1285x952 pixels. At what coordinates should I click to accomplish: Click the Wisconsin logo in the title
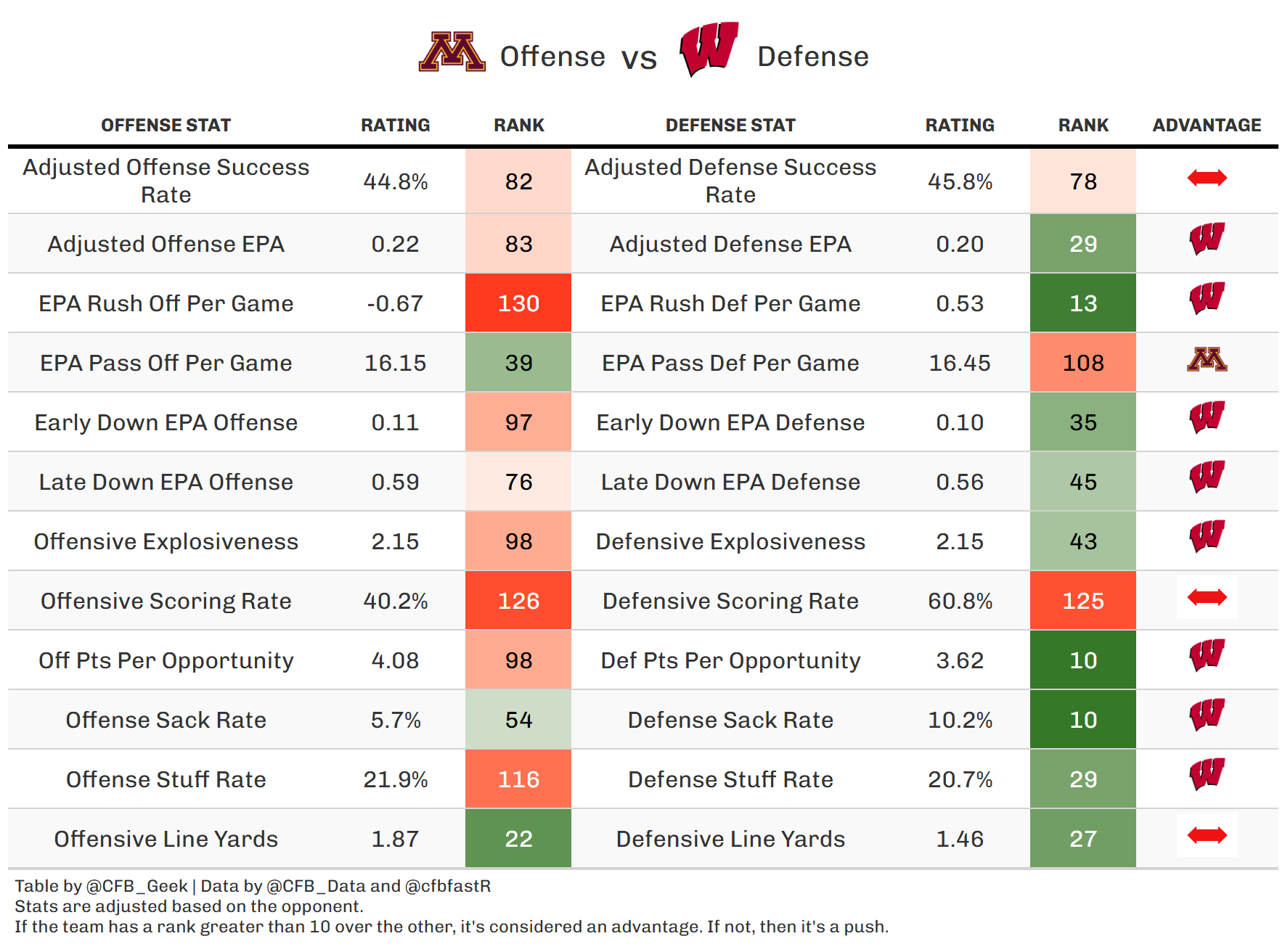(709, 49)
